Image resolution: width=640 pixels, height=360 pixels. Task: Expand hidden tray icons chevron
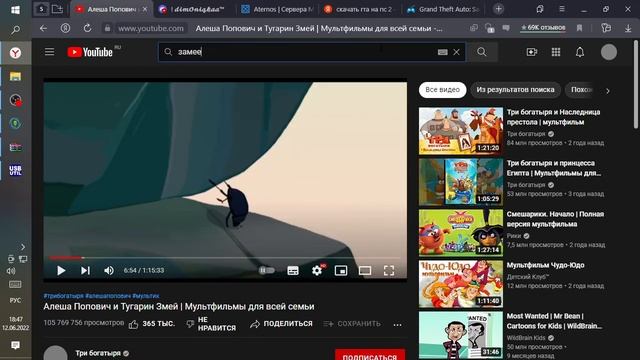point(22,247)
